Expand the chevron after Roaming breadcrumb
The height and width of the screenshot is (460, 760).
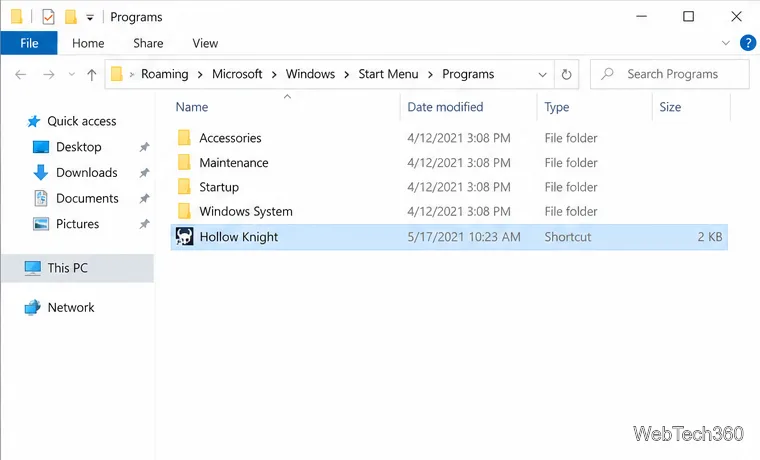pos(200,75)
